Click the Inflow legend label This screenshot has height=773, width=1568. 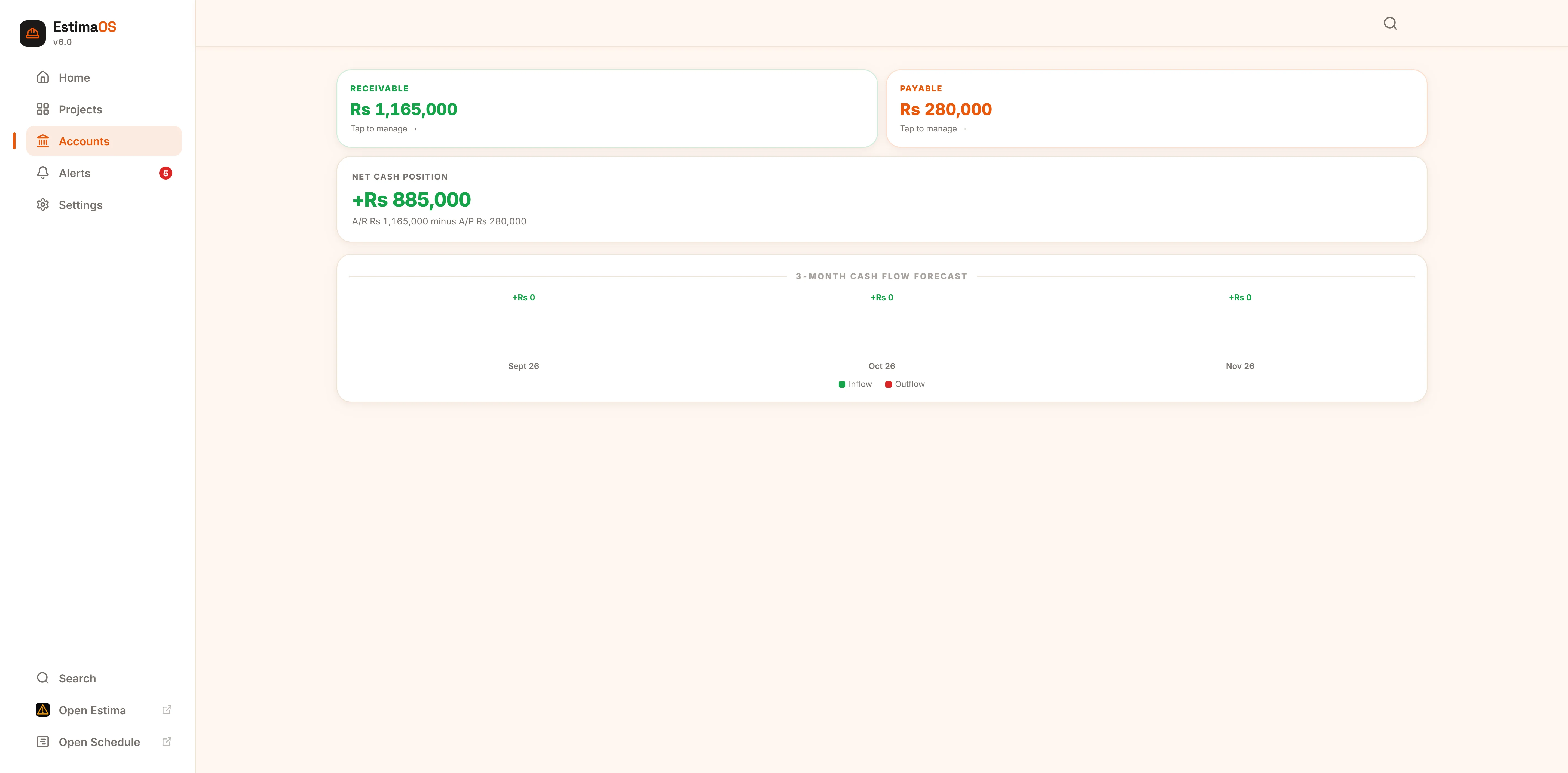tap(860, 384)
